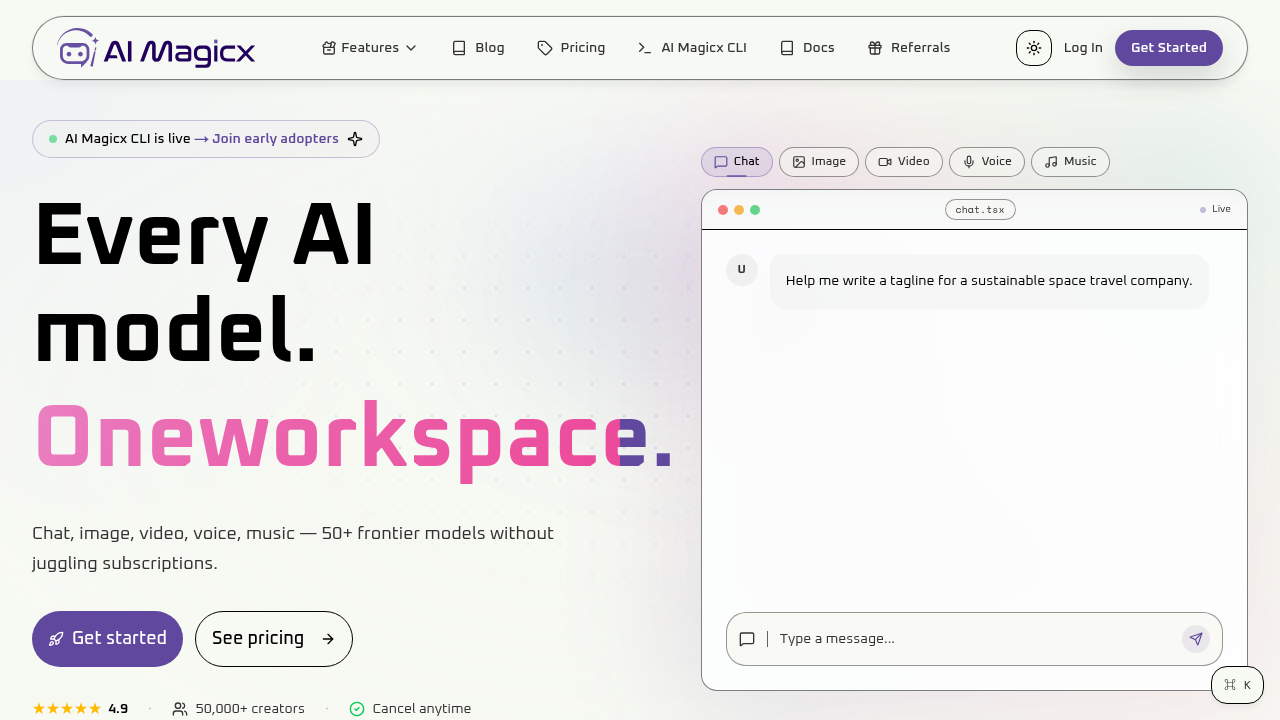Click the U user avatar
Screen dimensions: 1280x720
[742, 270]
